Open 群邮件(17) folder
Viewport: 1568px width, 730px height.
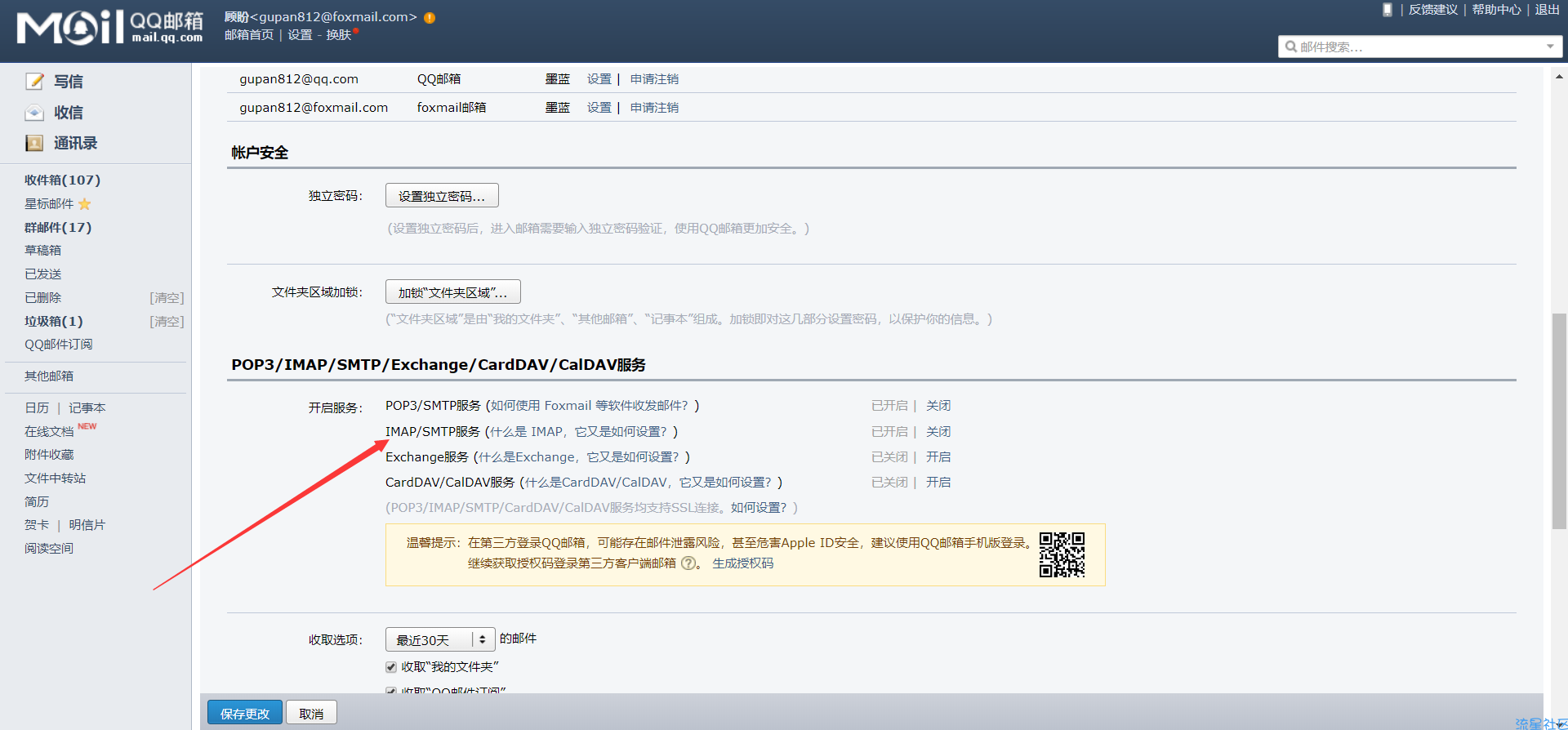click(x=58, y=227)
